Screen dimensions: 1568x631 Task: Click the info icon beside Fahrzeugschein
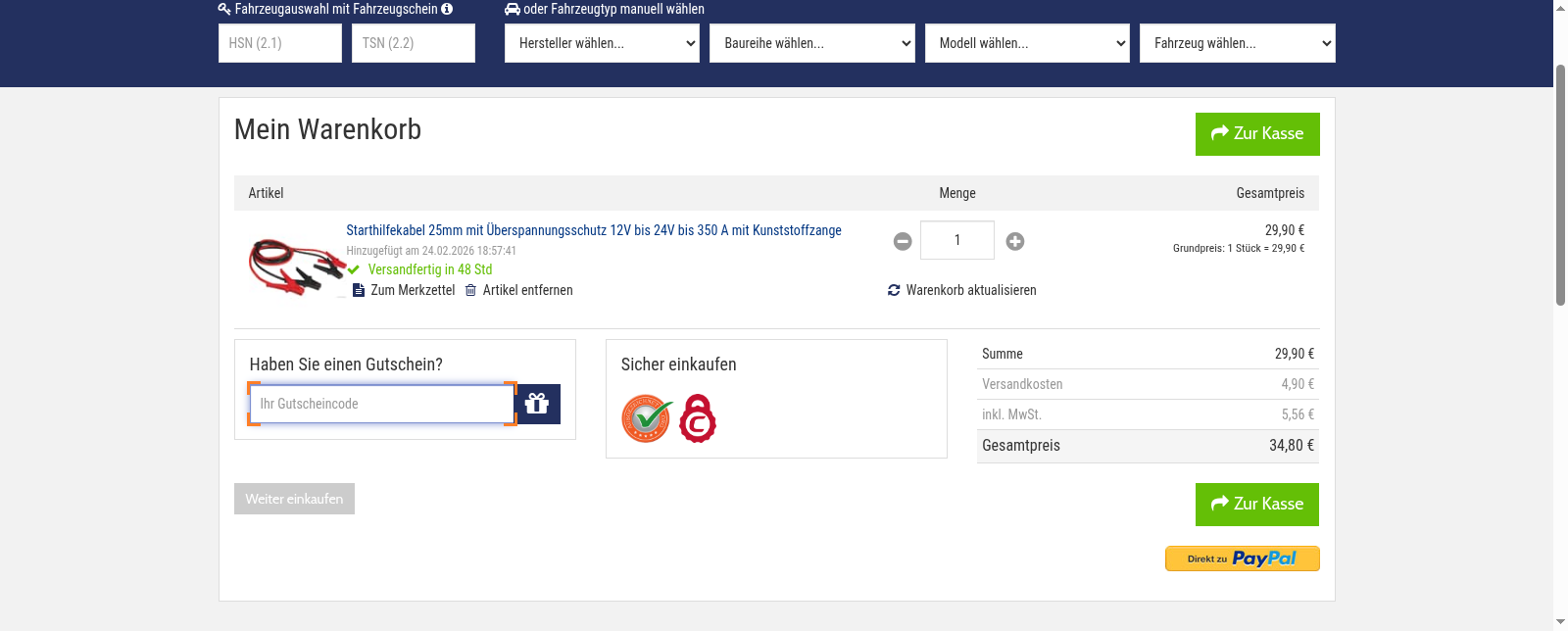447,9
